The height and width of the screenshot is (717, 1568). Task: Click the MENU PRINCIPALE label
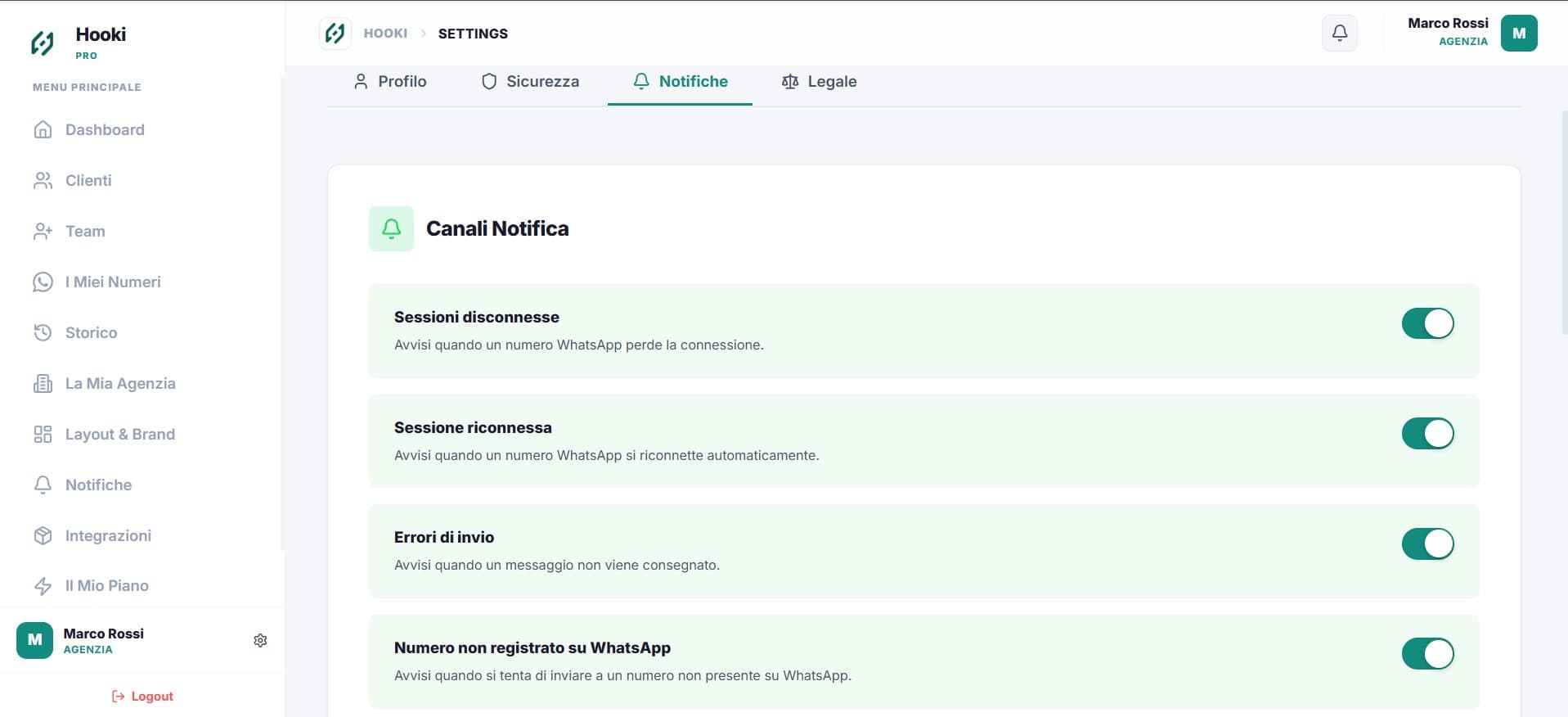(87, 87)
